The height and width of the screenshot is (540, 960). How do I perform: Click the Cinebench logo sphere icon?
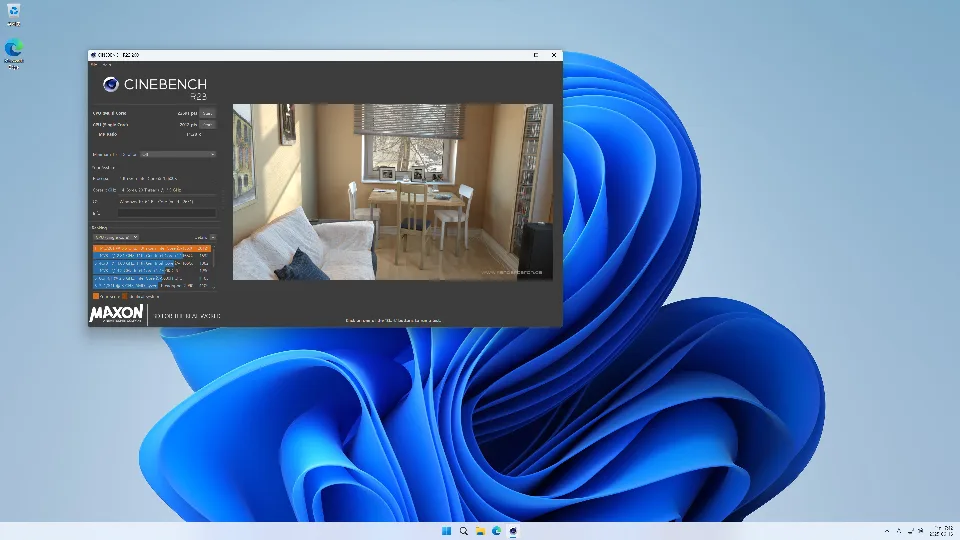(109, 85)
